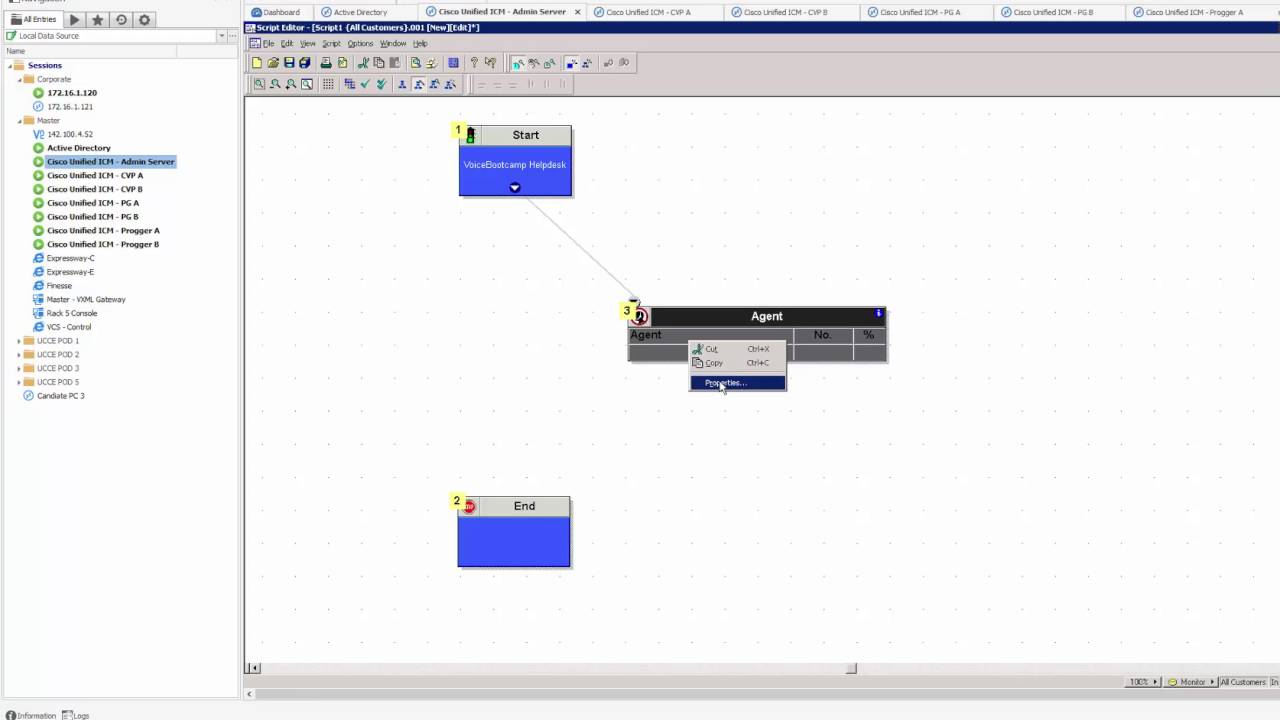Collapse the Corporate folder
The image size is (1280, 720).
click(19, 79)
